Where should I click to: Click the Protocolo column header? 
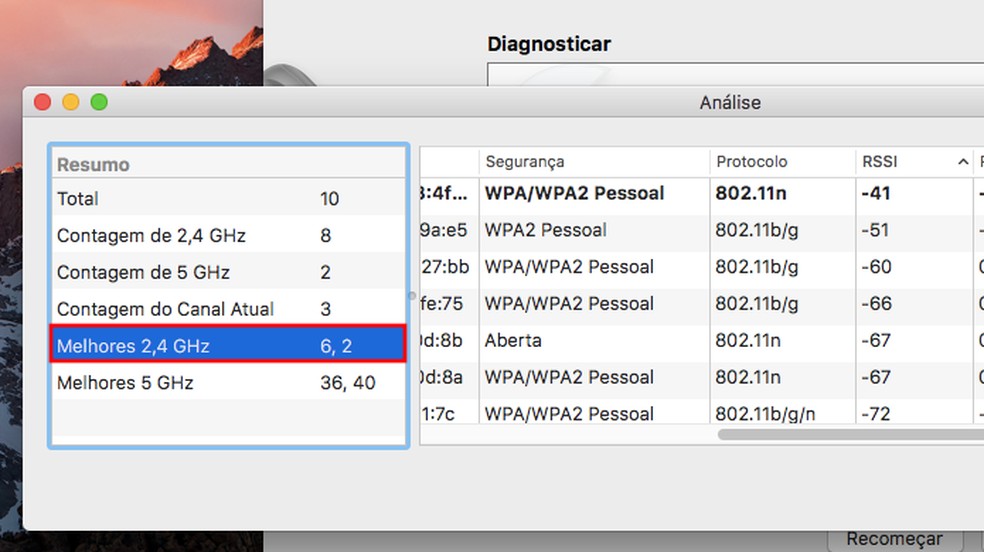tap(780, 162)
